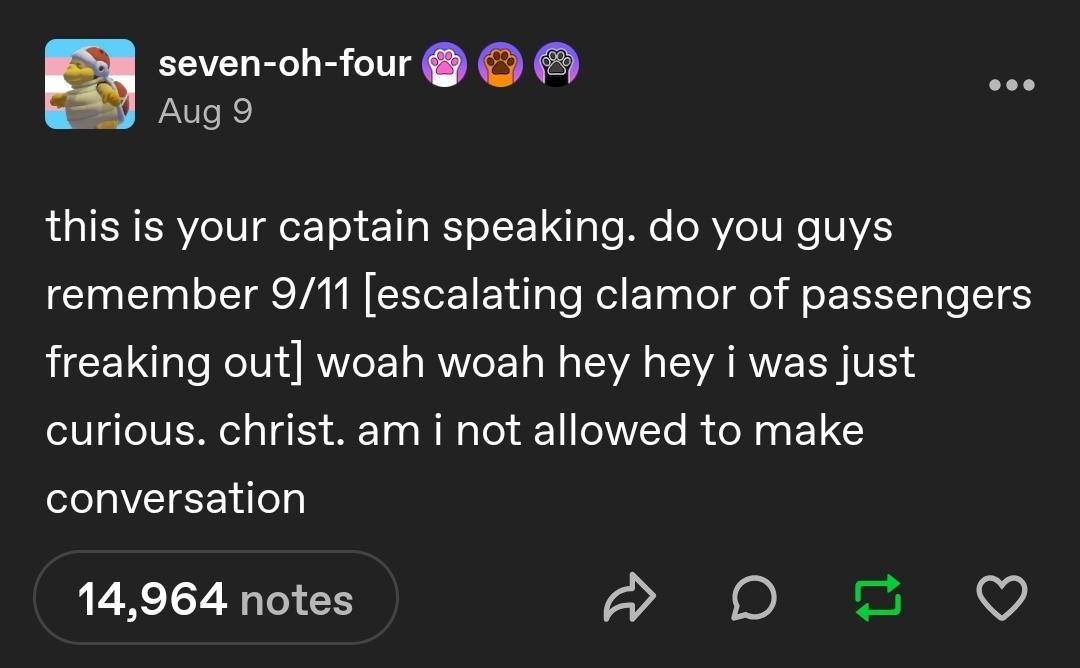Viewport: 1080px width, 668px height.
Task: Click the purple and black paw badge
Action: 554,65
